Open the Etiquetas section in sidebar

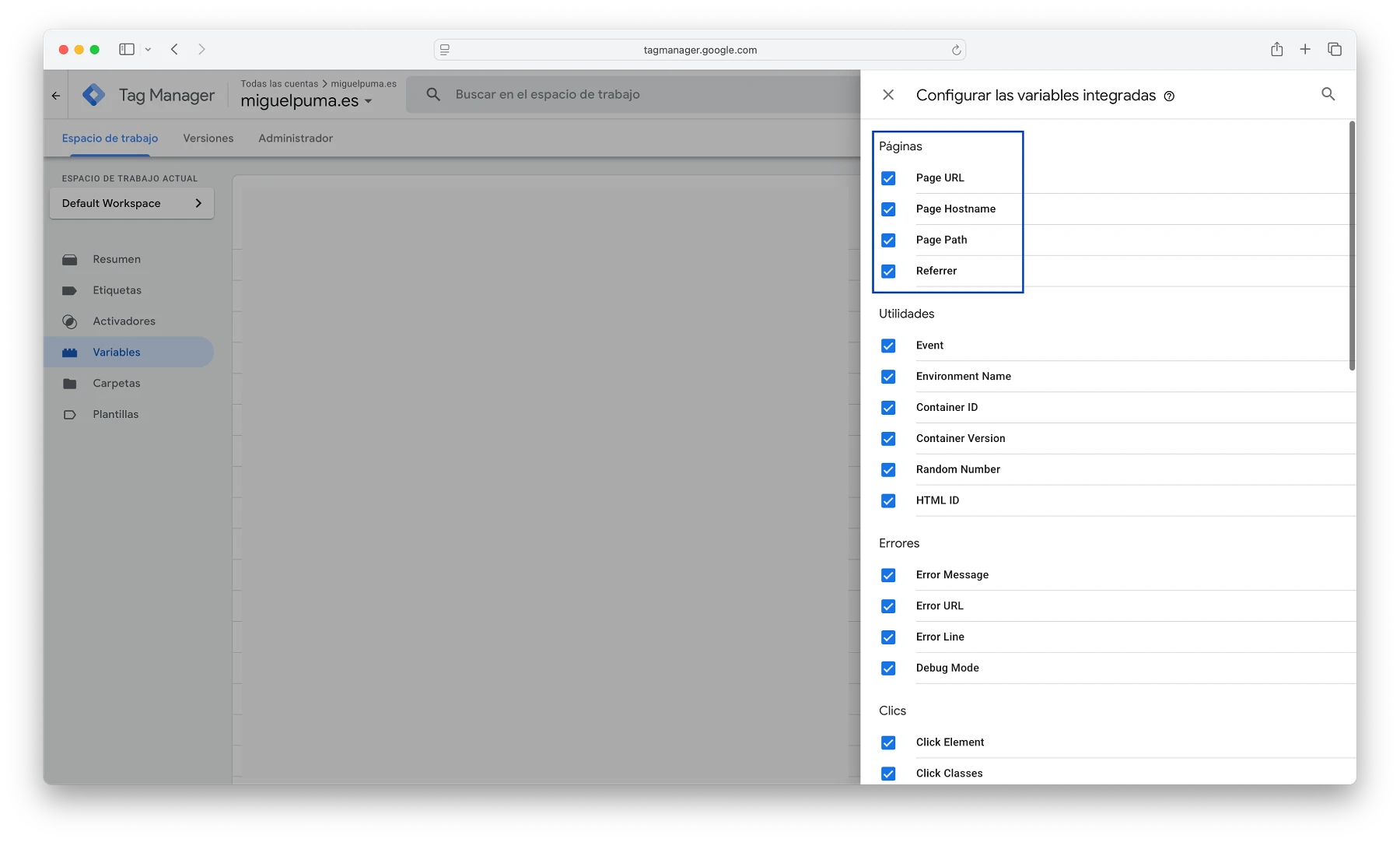(x=117, y=290)
